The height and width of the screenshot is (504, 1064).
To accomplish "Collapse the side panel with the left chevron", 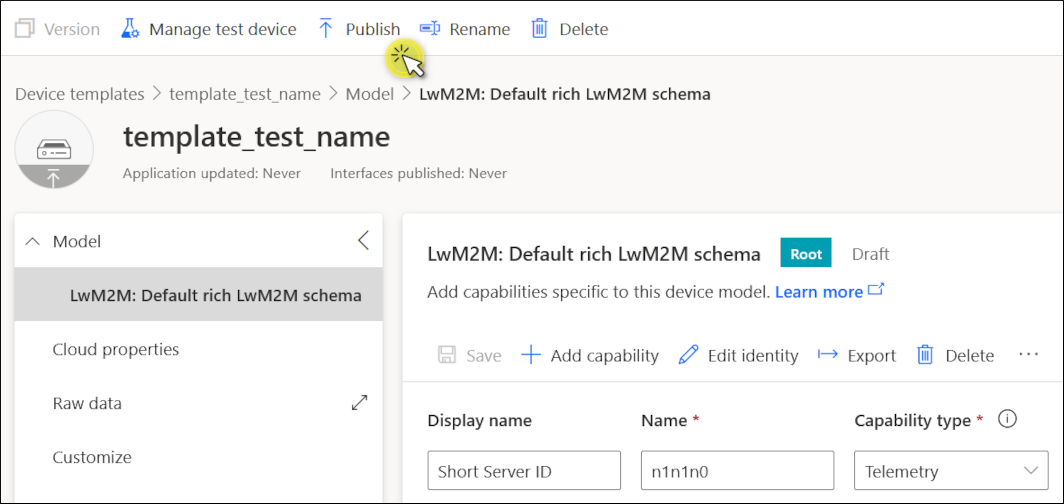I will point(363,240).
